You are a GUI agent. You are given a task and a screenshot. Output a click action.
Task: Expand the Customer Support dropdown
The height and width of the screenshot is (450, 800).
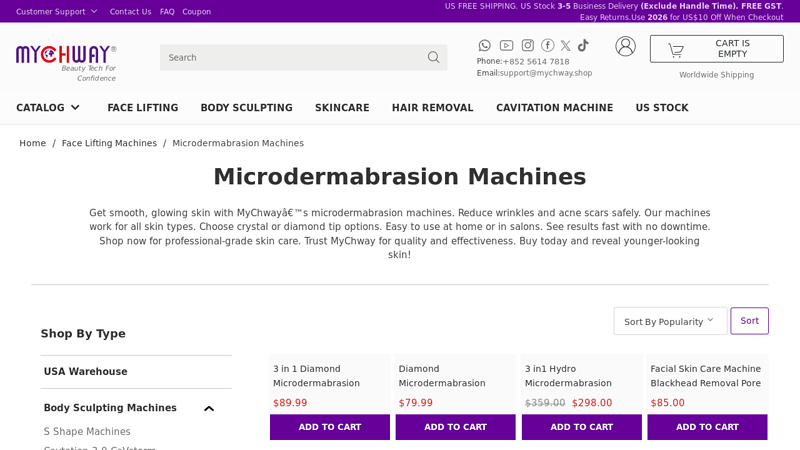[56, 11]
